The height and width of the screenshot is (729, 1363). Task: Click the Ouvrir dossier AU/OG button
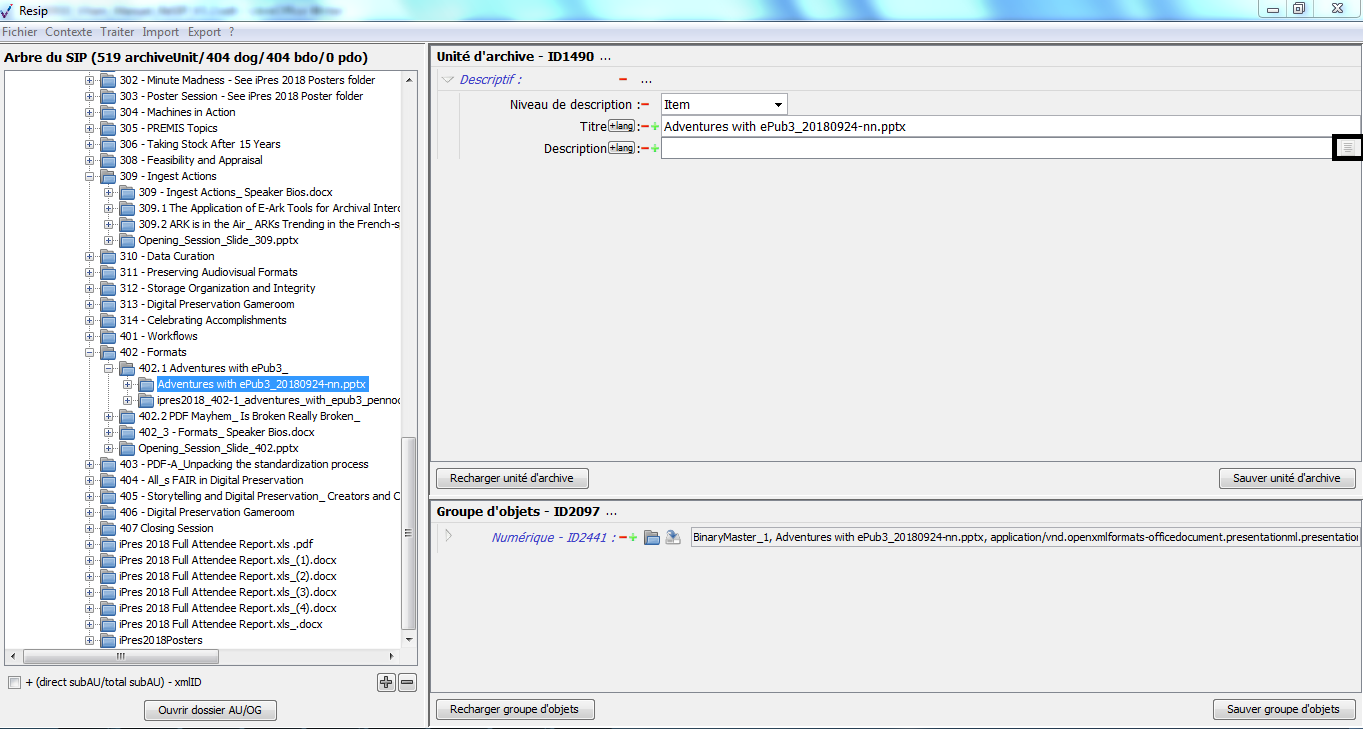click(x=210, y=711)
